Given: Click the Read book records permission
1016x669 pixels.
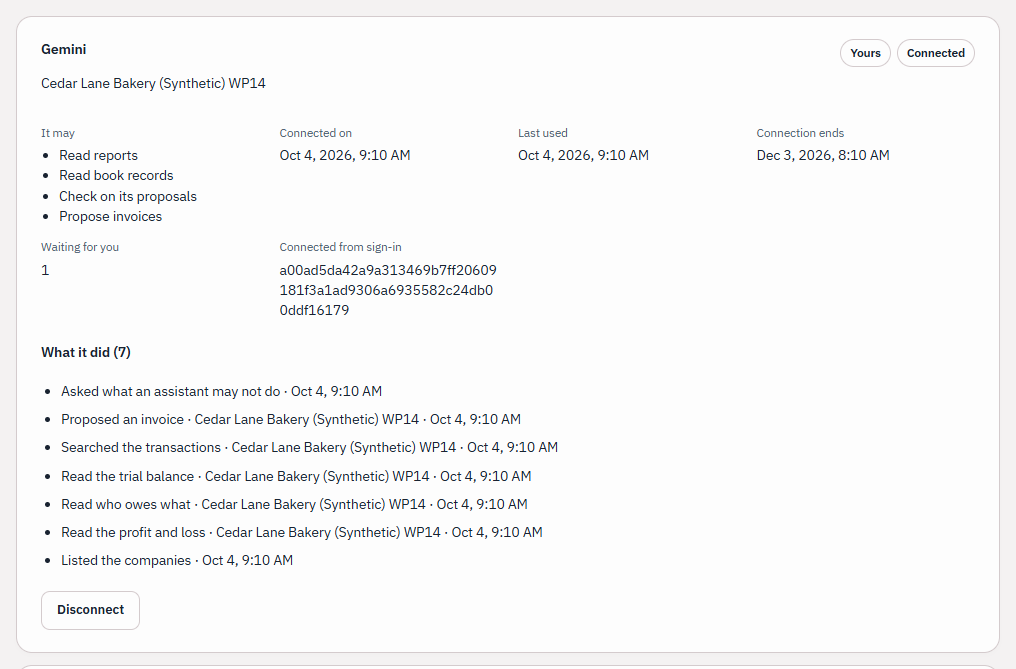Looking at the screenshot, I should coord(116,176).
